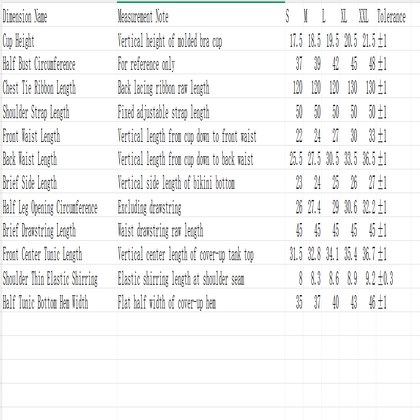Select the Dimension Name header cell
The width and height of the screenshot is (420, 420).
[x=59, y=16]
